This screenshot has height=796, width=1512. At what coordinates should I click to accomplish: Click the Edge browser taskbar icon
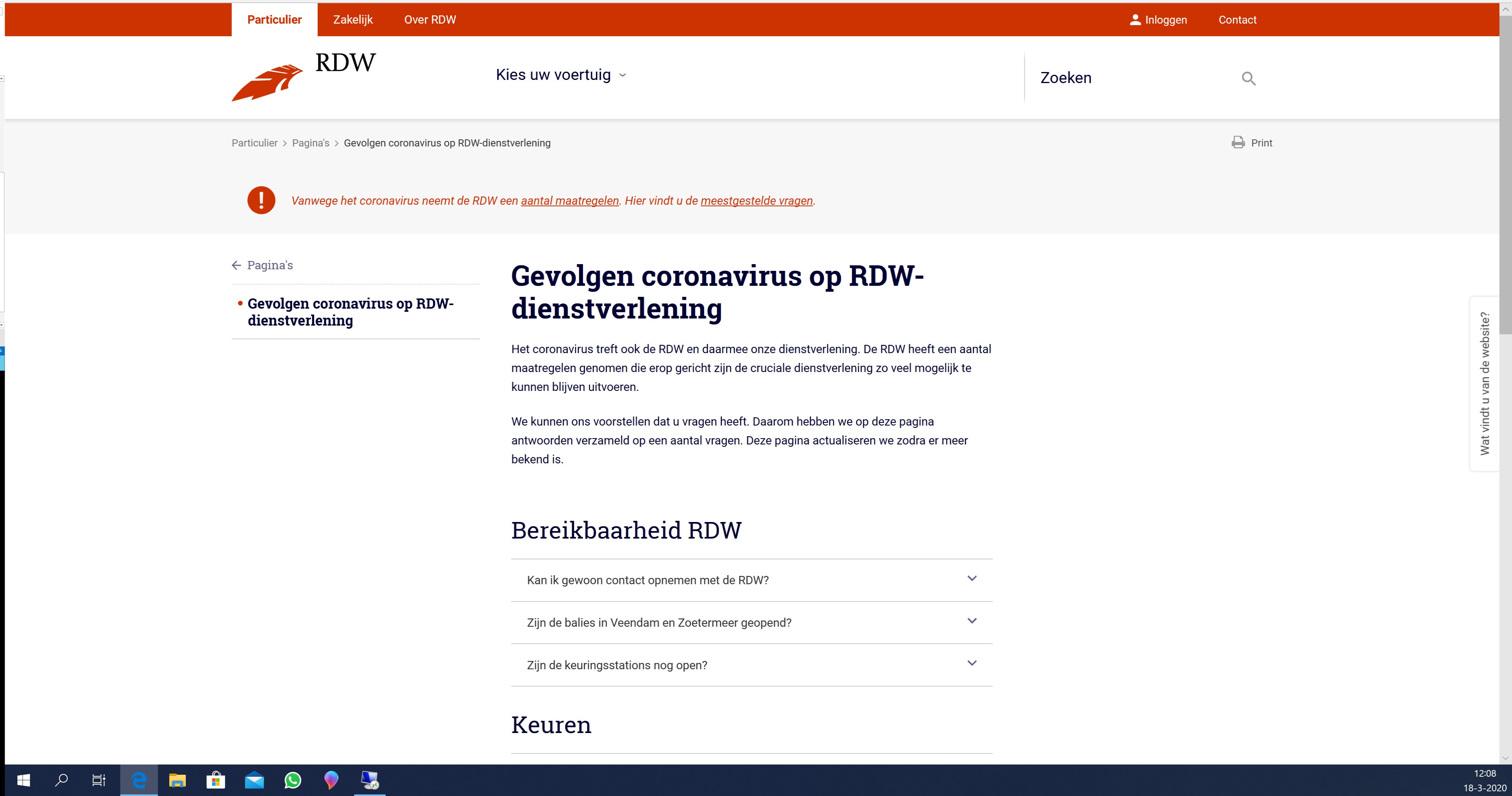click(x=139, y=780)
